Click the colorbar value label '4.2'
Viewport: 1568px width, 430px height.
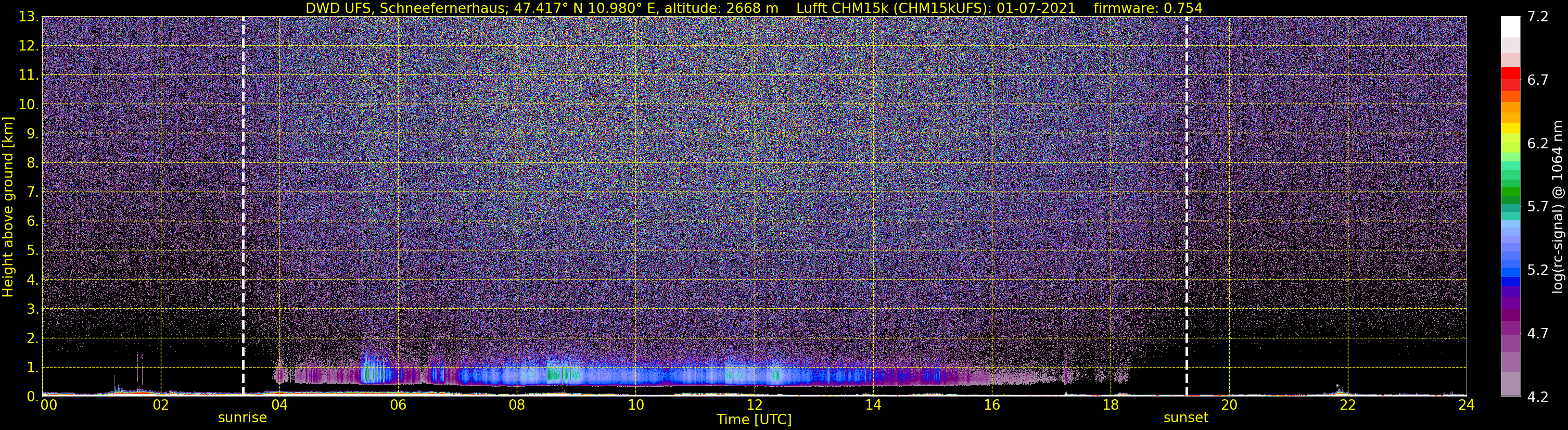point(1538,397)
